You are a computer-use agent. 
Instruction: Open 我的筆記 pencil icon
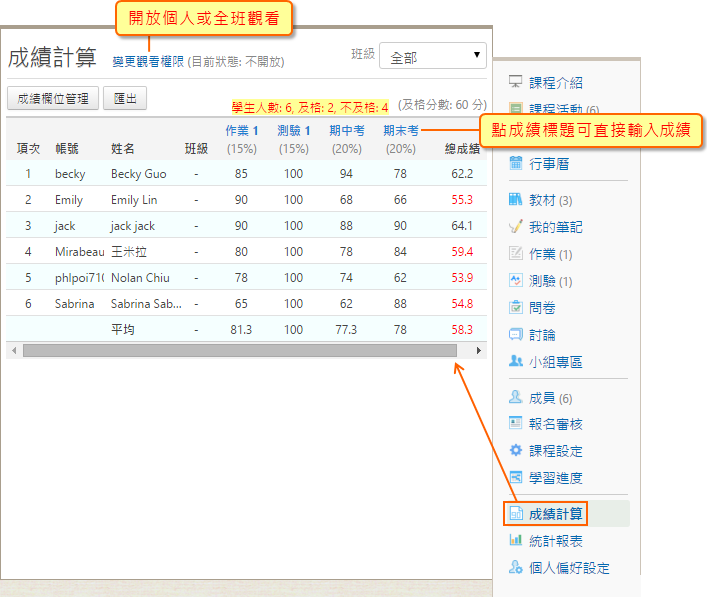pos(516,227)
